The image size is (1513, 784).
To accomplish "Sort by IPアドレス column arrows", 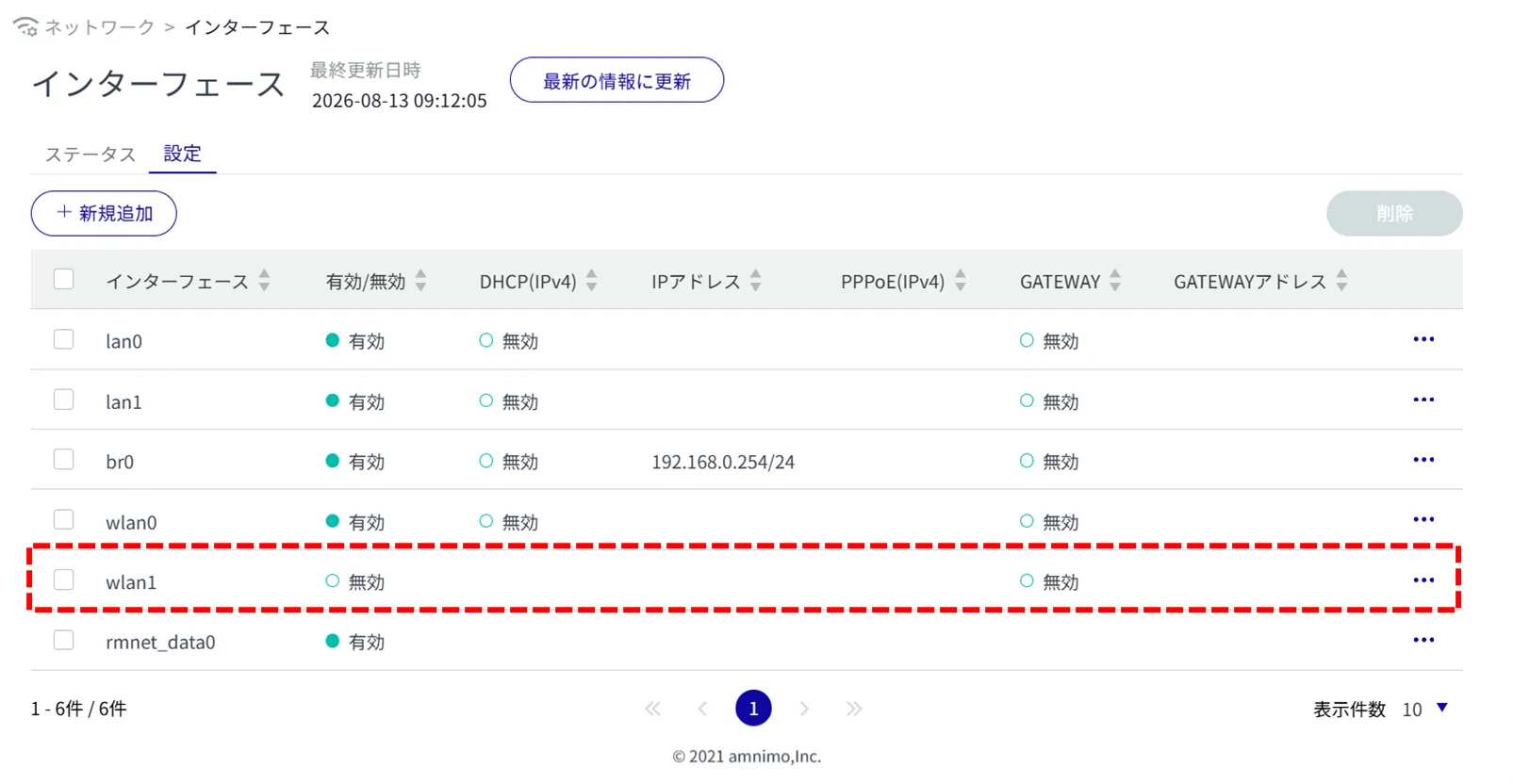I will coord(755,280).
